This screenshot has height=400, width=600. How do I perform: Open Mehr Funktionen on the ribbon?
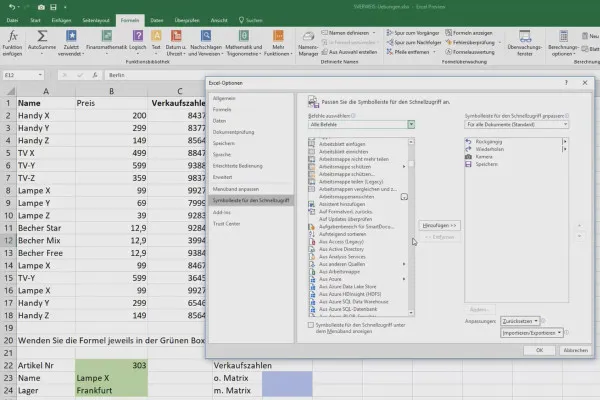(x=278, y=43)
